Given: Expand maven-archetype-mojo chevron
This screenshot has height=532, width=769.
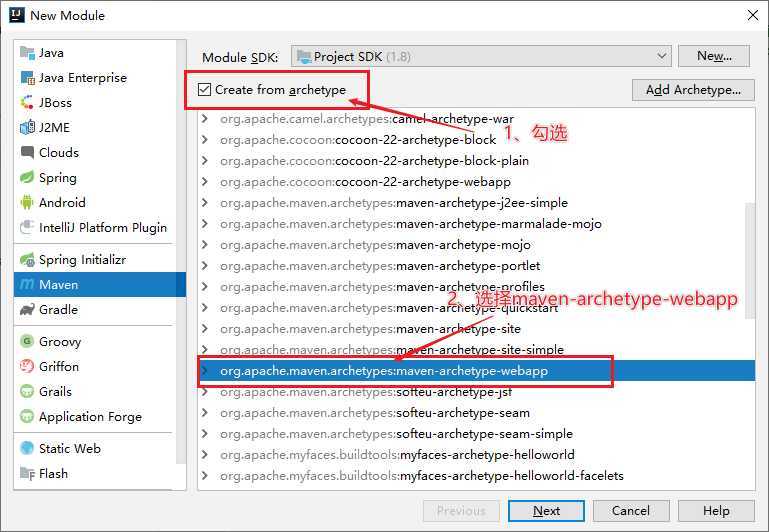Looking at the screenshot, I should 205,245.
